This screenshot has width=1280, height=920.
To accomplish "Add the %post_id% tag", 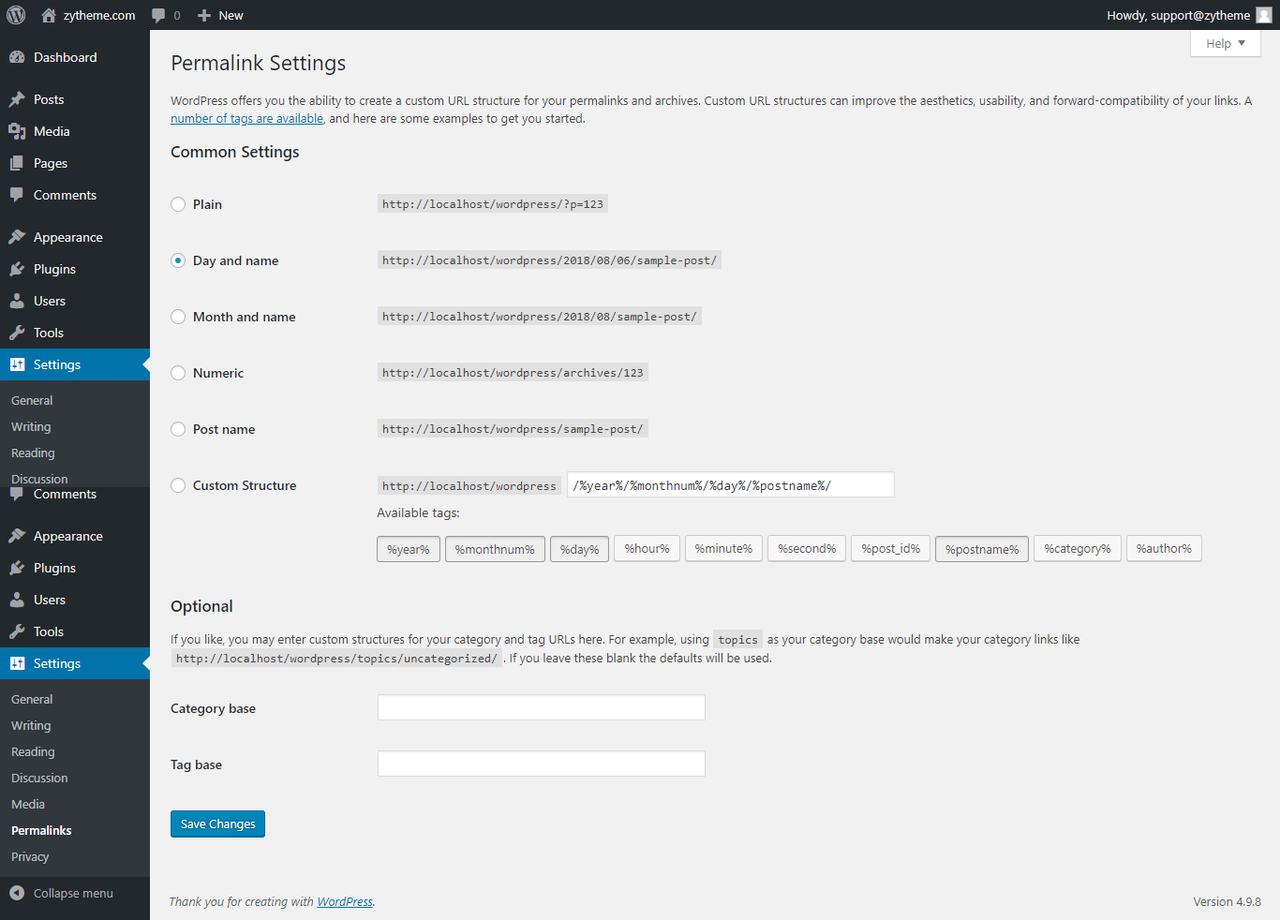I will click(891, 548).
